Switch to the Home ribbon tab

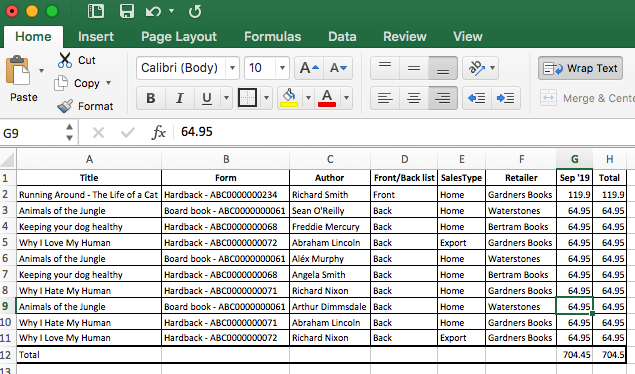point(33,36)
